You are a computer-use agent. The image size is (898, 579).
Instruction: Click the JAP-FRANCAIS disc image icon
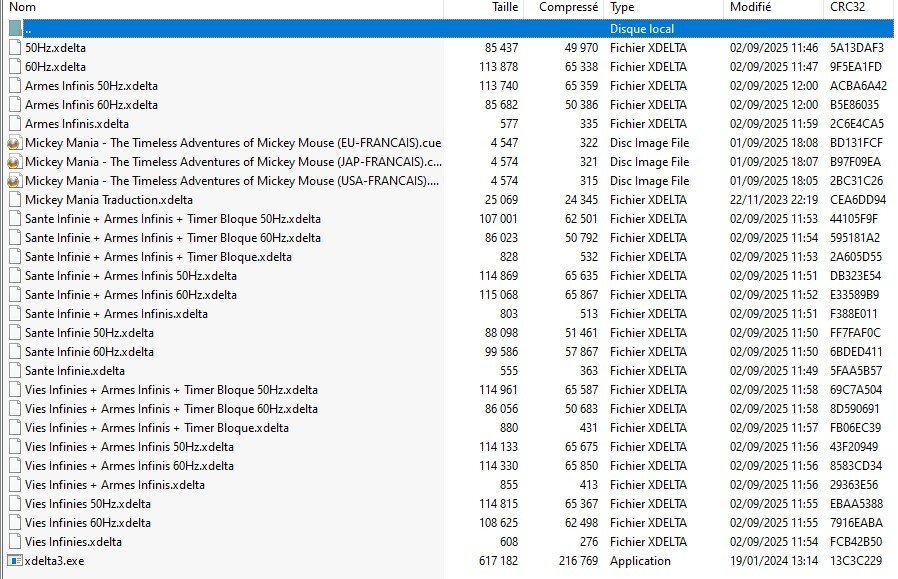pyautogui.click(x=14, y=162)
